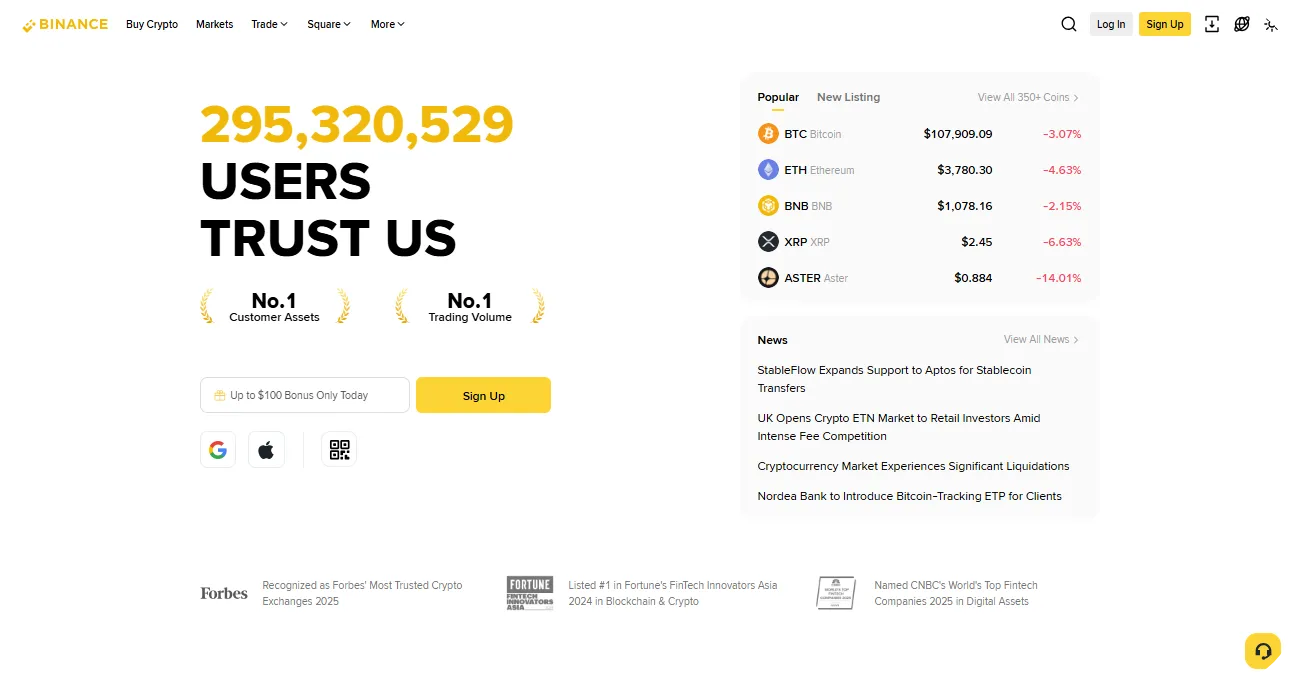Click the Bitcoin coin icon
Screen dimensions: 1299x687
(x=768, y=133)
